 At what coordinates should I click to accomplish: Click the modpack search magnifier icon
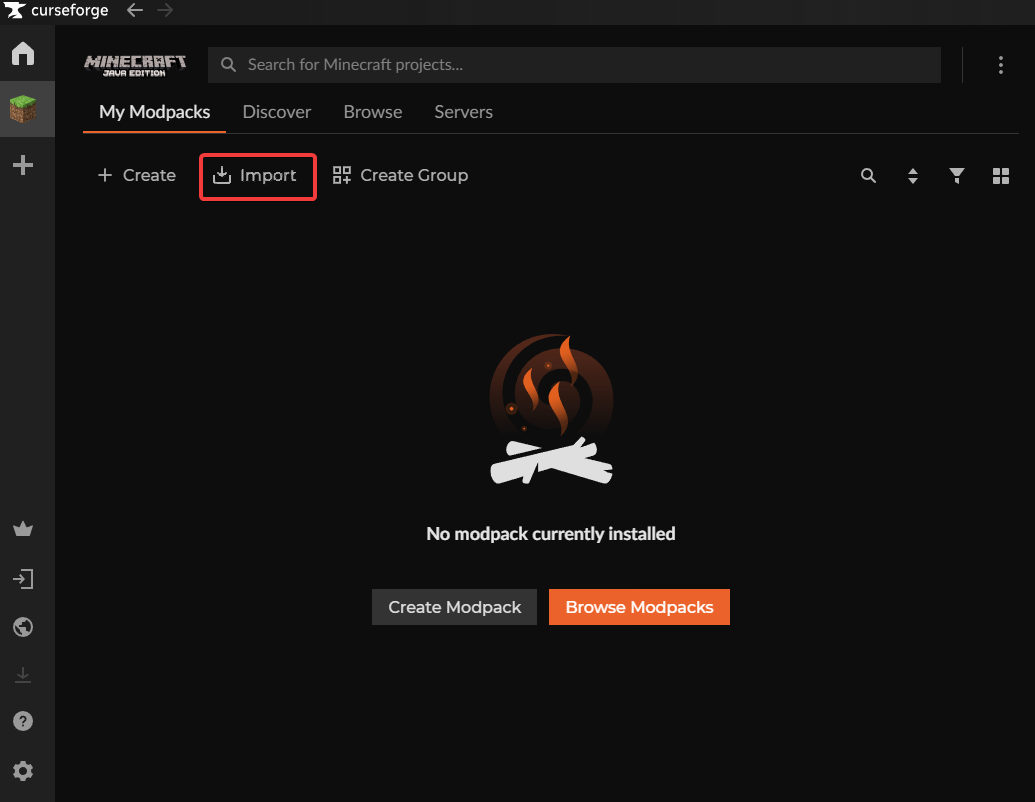tap(869, 176)
